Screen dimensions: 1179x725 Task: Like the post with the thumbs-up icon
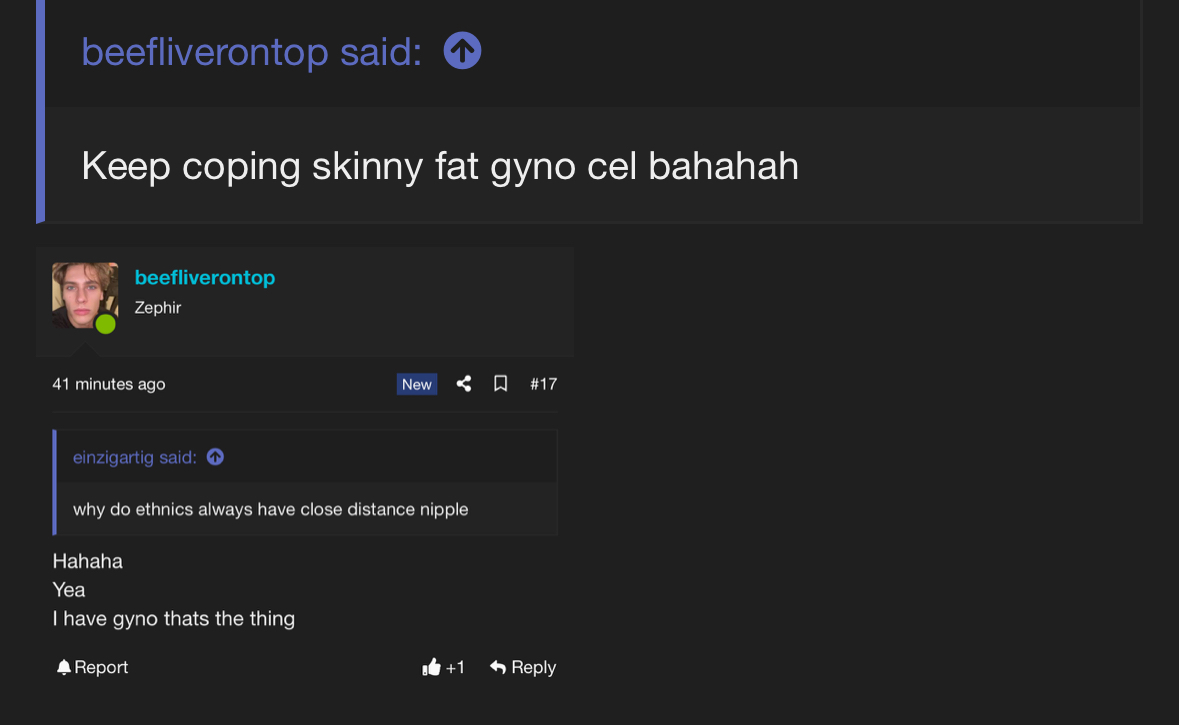432,667
